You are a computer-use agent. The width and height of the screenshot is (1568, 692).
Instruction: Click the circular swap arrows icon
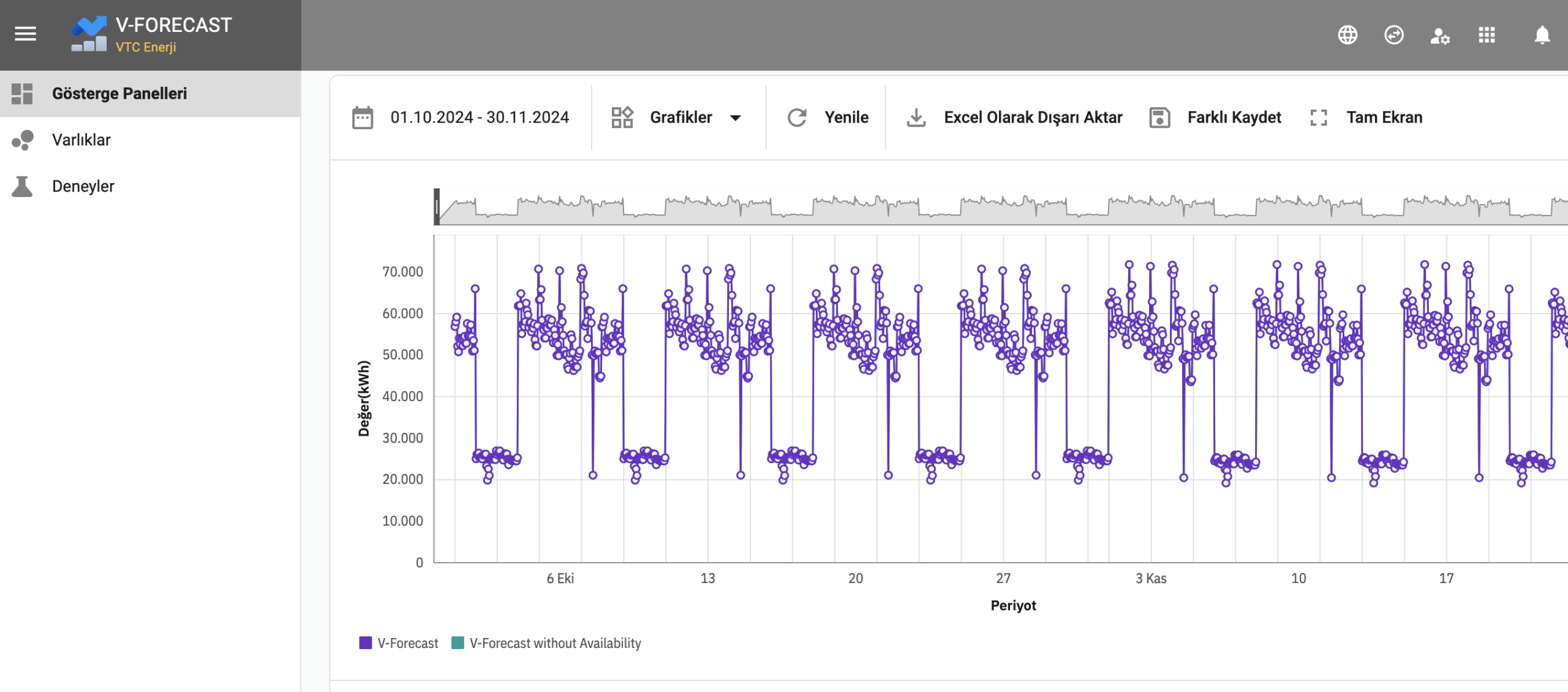[1393, 35]
